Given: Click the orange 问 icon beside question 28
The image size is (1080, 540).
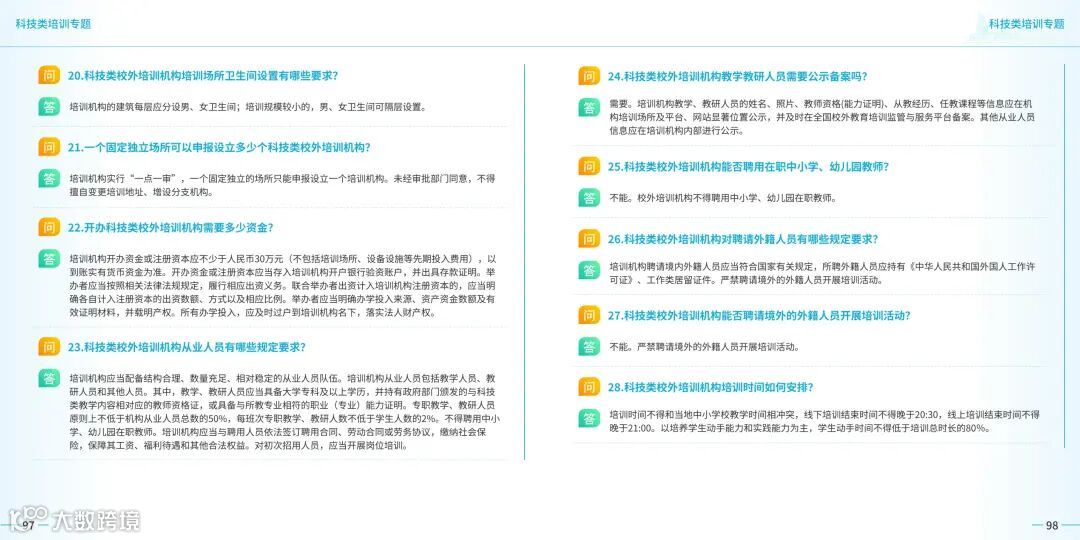Looking at the screenshot, I should click(588, 387).
